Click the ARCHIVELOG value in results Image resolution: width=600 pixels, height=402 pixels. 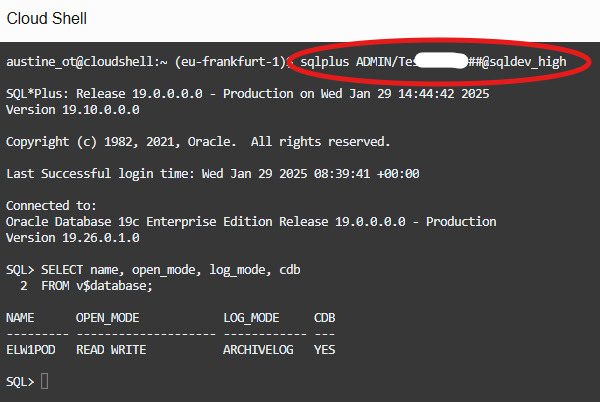pos(258,350)
